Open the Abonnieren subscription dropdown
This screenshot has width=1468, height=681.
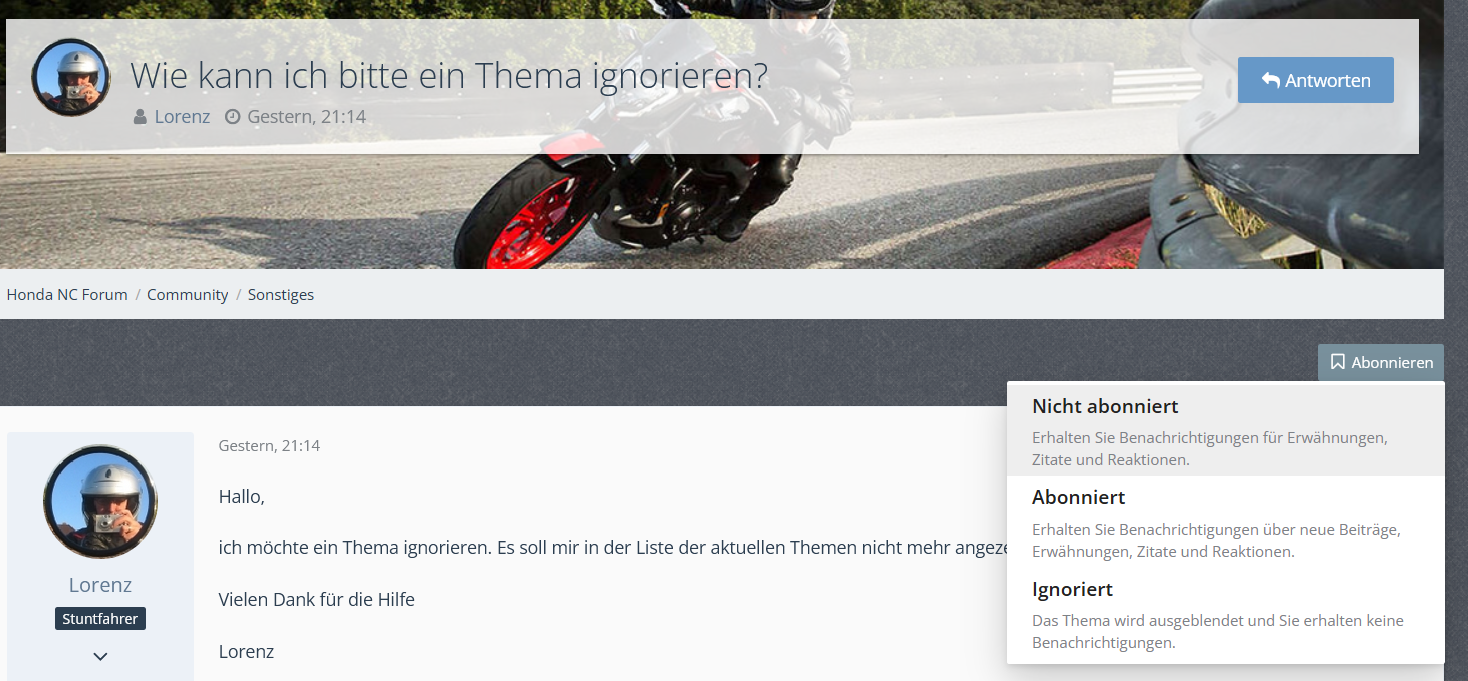point(1380,362)
